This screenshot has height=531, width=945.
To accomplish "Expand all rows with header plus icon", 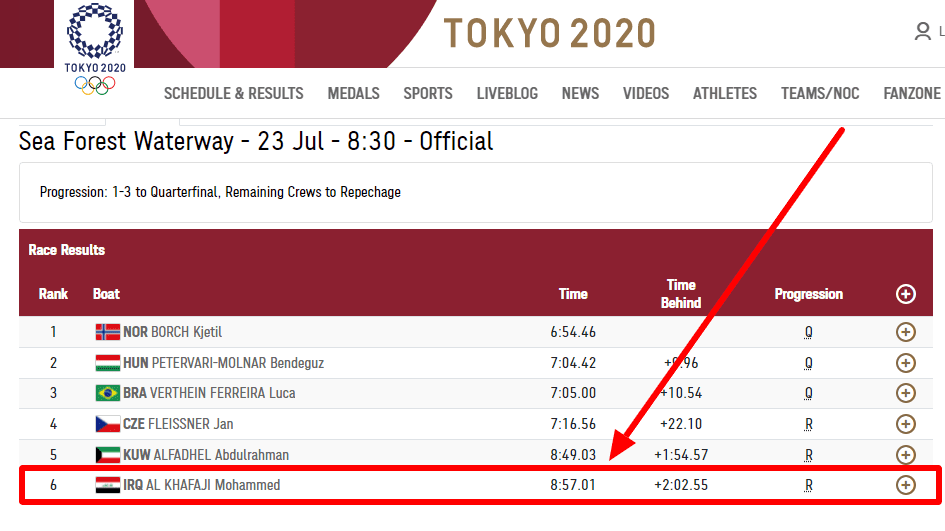I will coord(905,294).
